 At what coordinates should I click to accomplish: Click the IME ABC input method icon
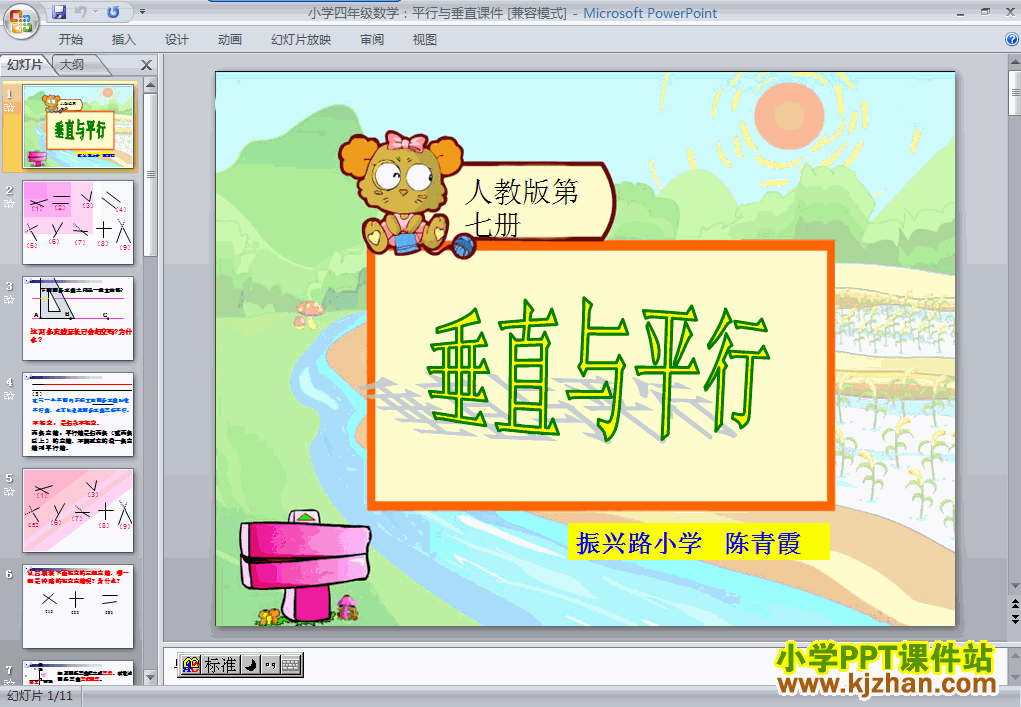(x=191, y=665)
